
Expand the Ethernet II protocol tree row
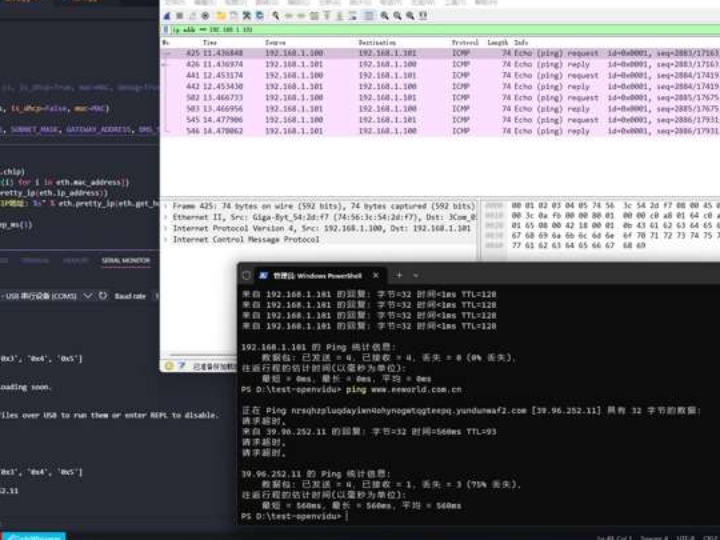pyautogui.click(x=166, y=216)
